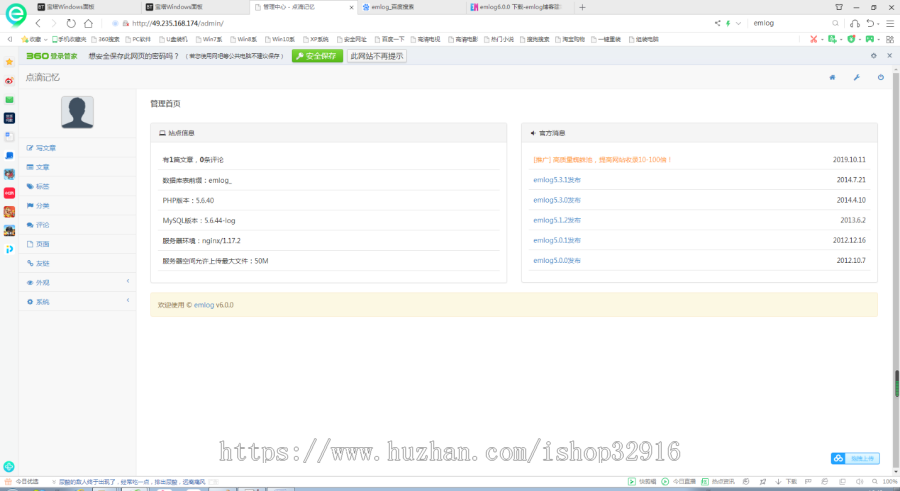Click the share icon next to the address bar

[x=717, y=23]
